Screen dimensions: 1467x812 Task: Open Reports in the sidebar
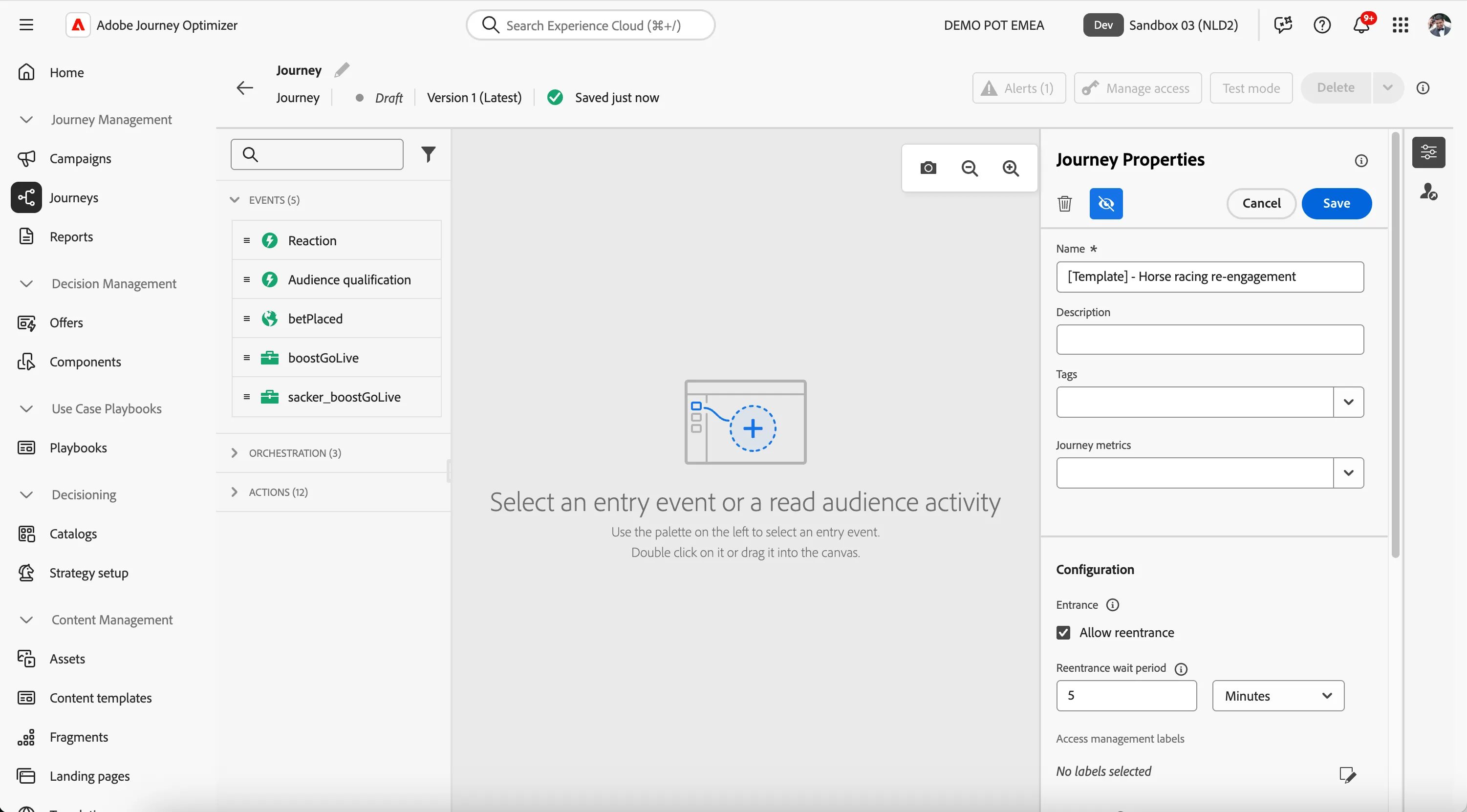click(71, 236)
